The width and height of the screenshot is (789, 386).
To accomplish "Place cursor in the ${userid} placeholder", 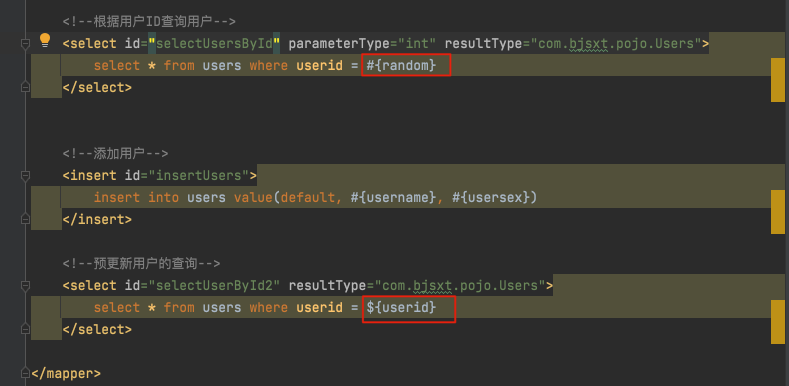I will point(401,307).
